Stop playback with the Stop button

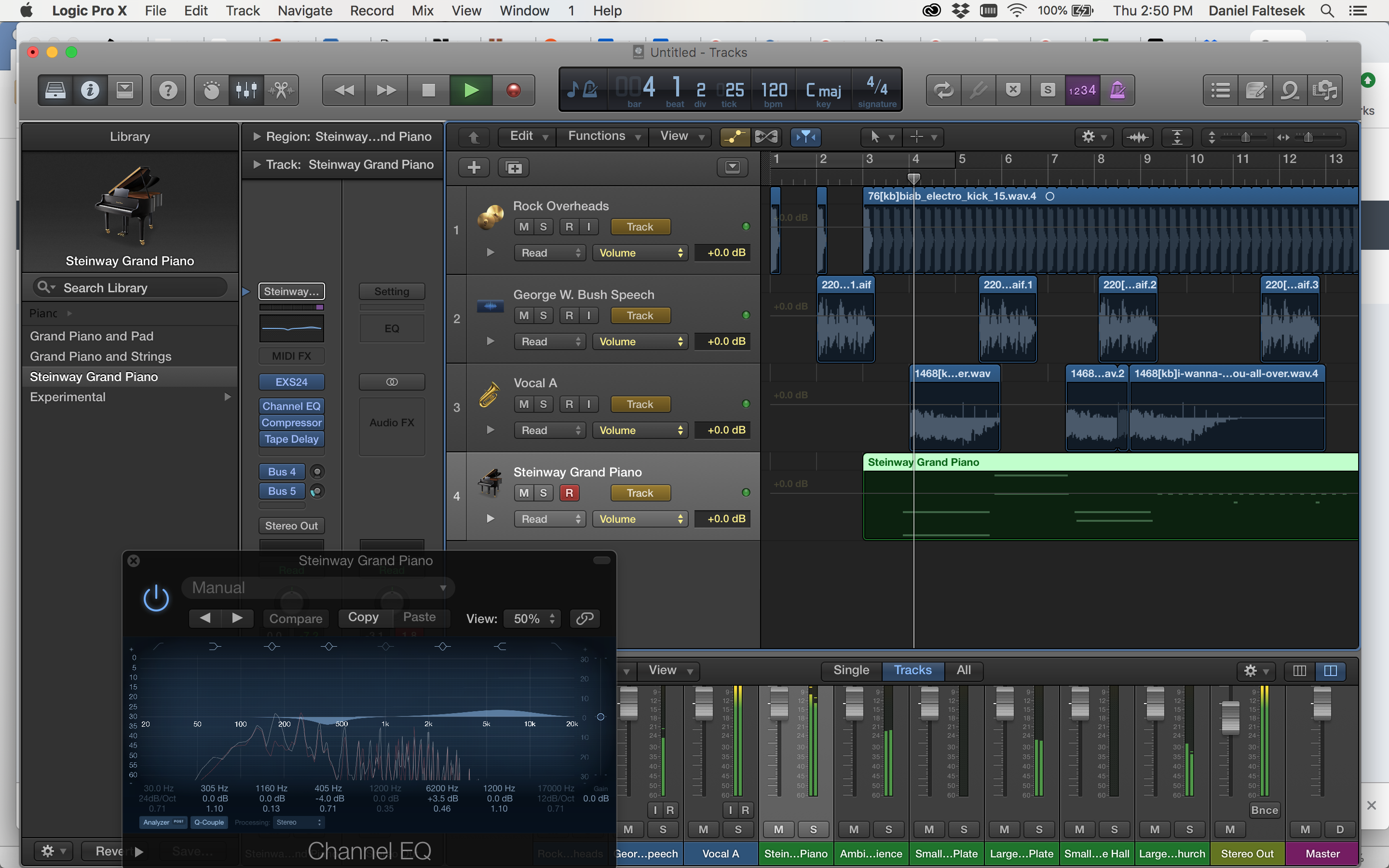(428, 90)
